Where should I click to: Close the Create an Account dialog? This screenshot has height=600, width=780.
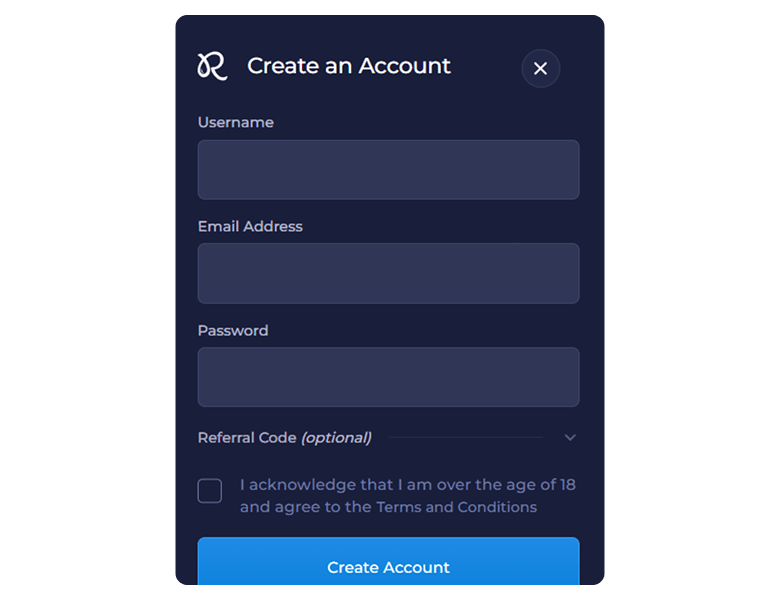point(540,68)
